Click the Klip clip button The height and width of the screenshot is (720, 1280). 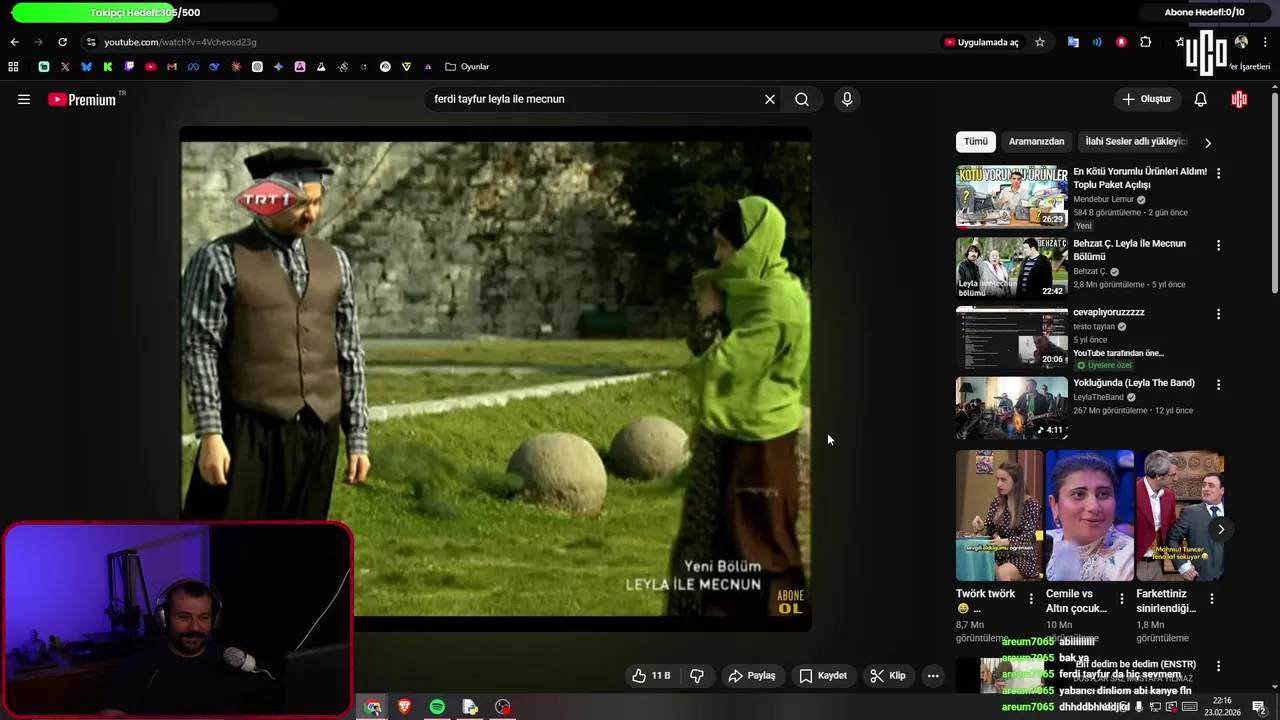tap(888, 676)
